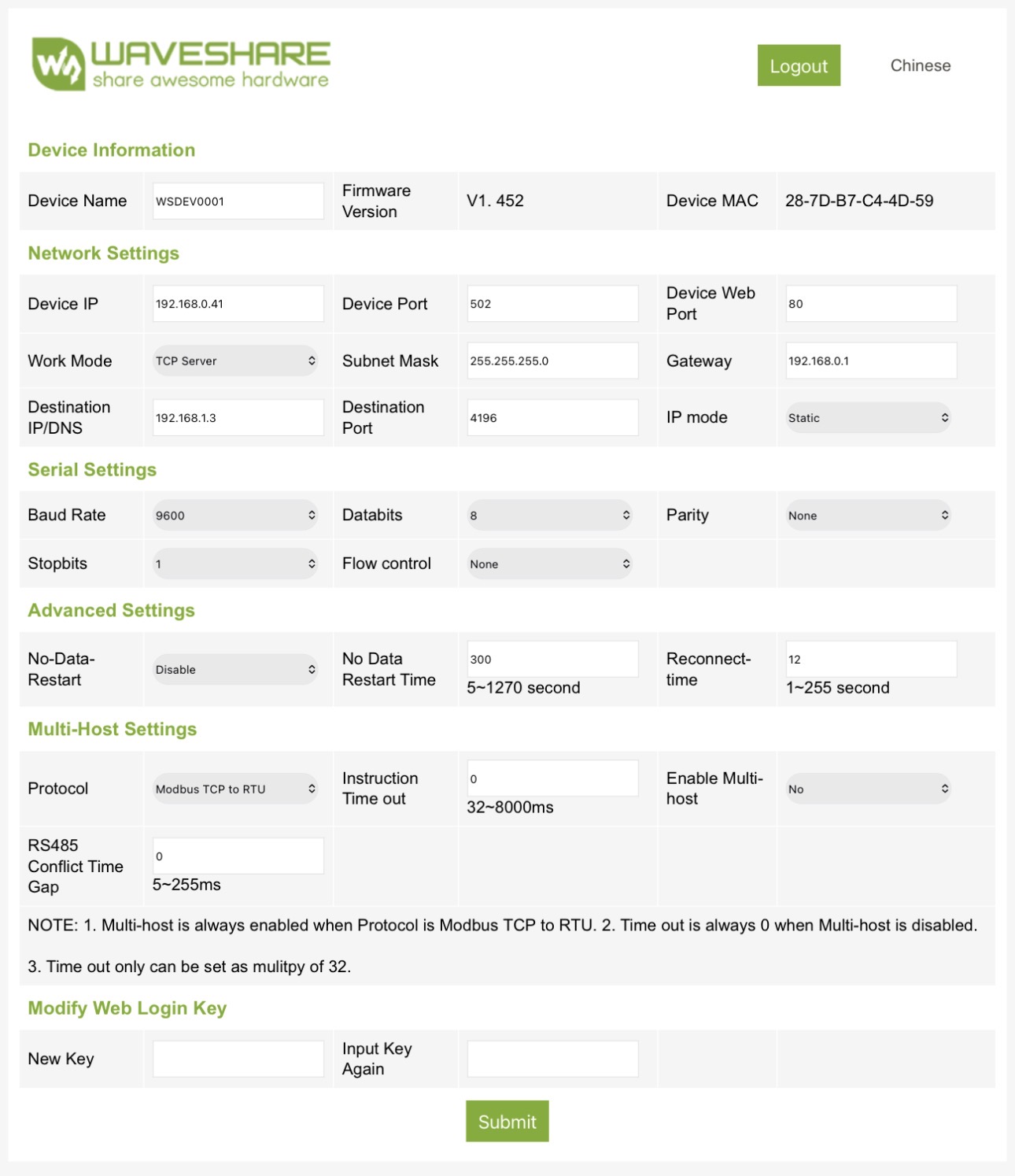Screen dimensions: 1015x1176
Task: Switch language to Chinese
Action: tap(920, 65)
